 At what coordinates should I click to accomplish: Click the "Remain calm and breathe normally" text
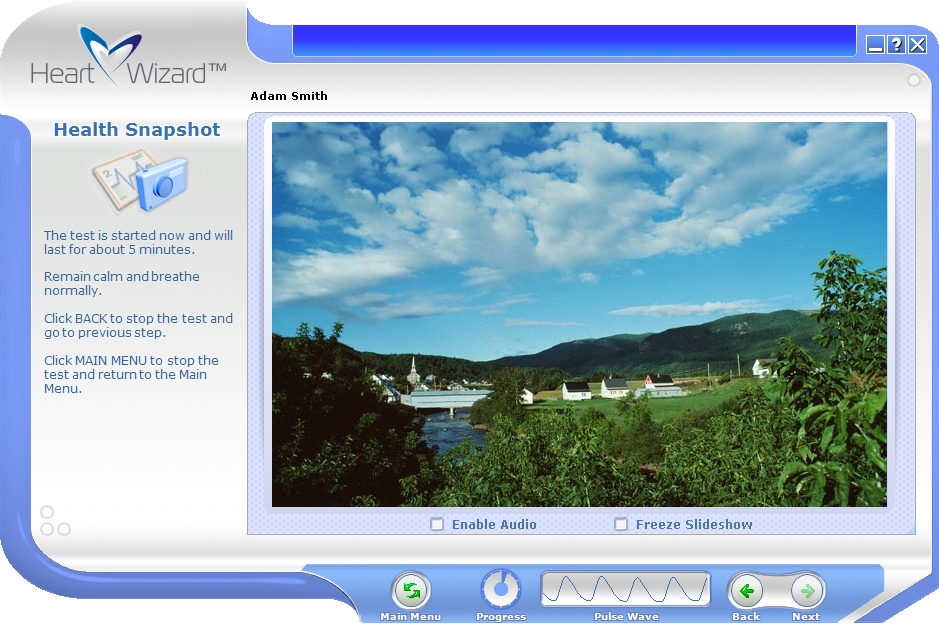(122, 283)
